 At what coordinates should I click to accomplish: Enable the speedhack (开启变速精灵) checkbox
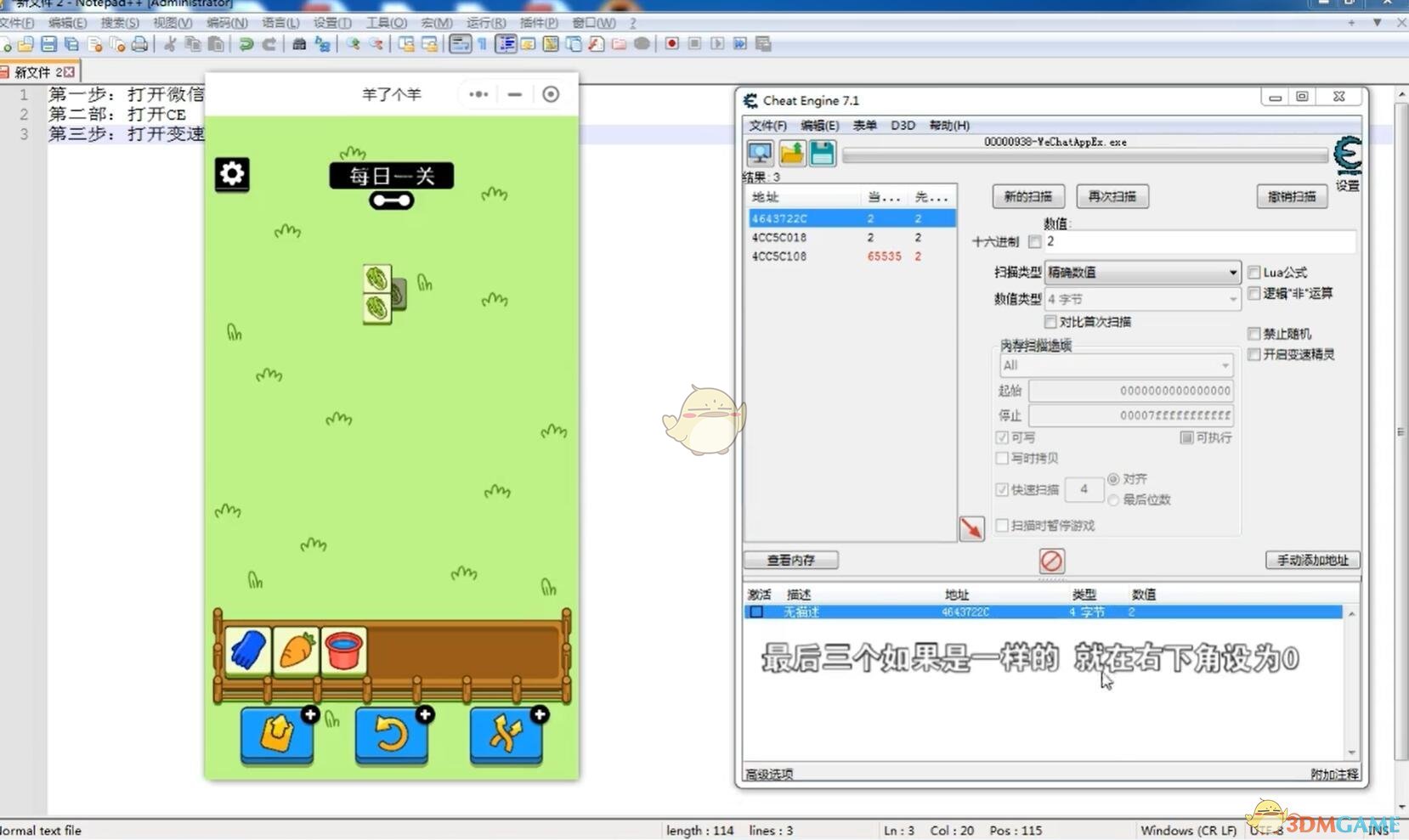point(1253,354)
